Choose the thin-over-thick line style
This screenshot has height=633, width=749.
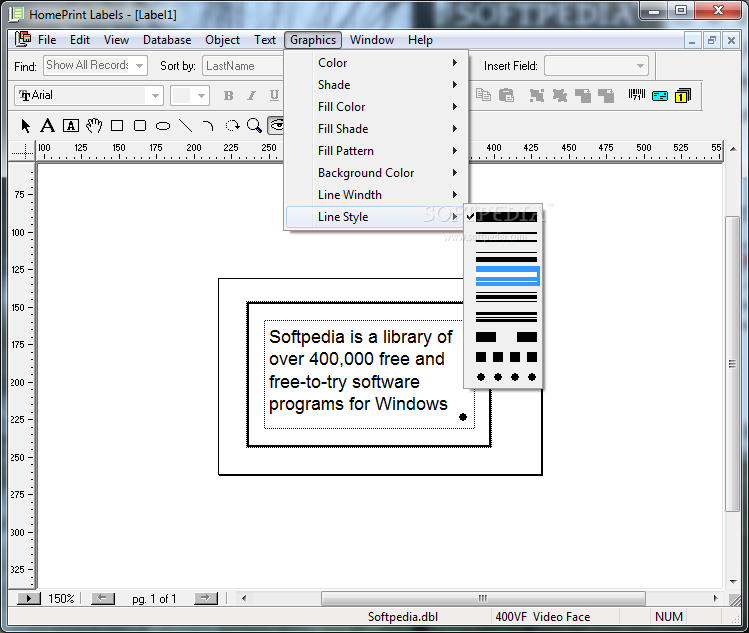pyautogui.click(x=504, y=257)
